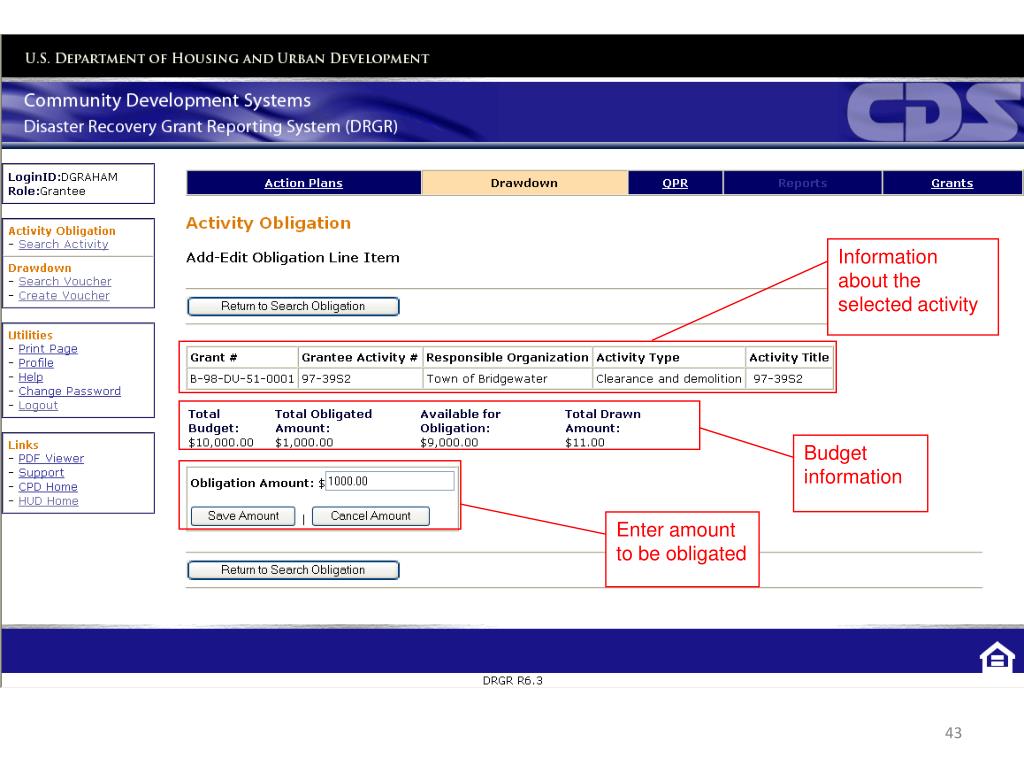Click into the Obligation Amount input field
This screenshot has width=1024, height=768.
click(389, 481)
